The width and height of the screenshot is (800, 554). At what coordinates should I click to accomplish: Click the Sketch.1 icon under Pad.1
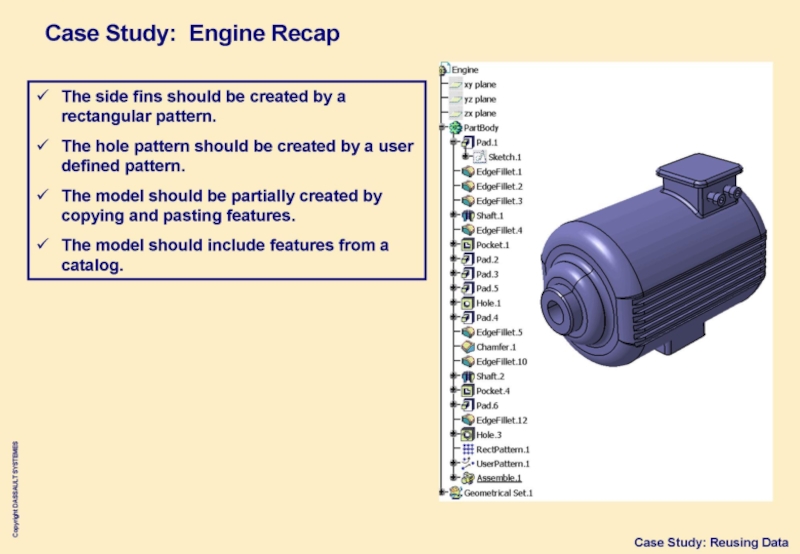point(480,157)
